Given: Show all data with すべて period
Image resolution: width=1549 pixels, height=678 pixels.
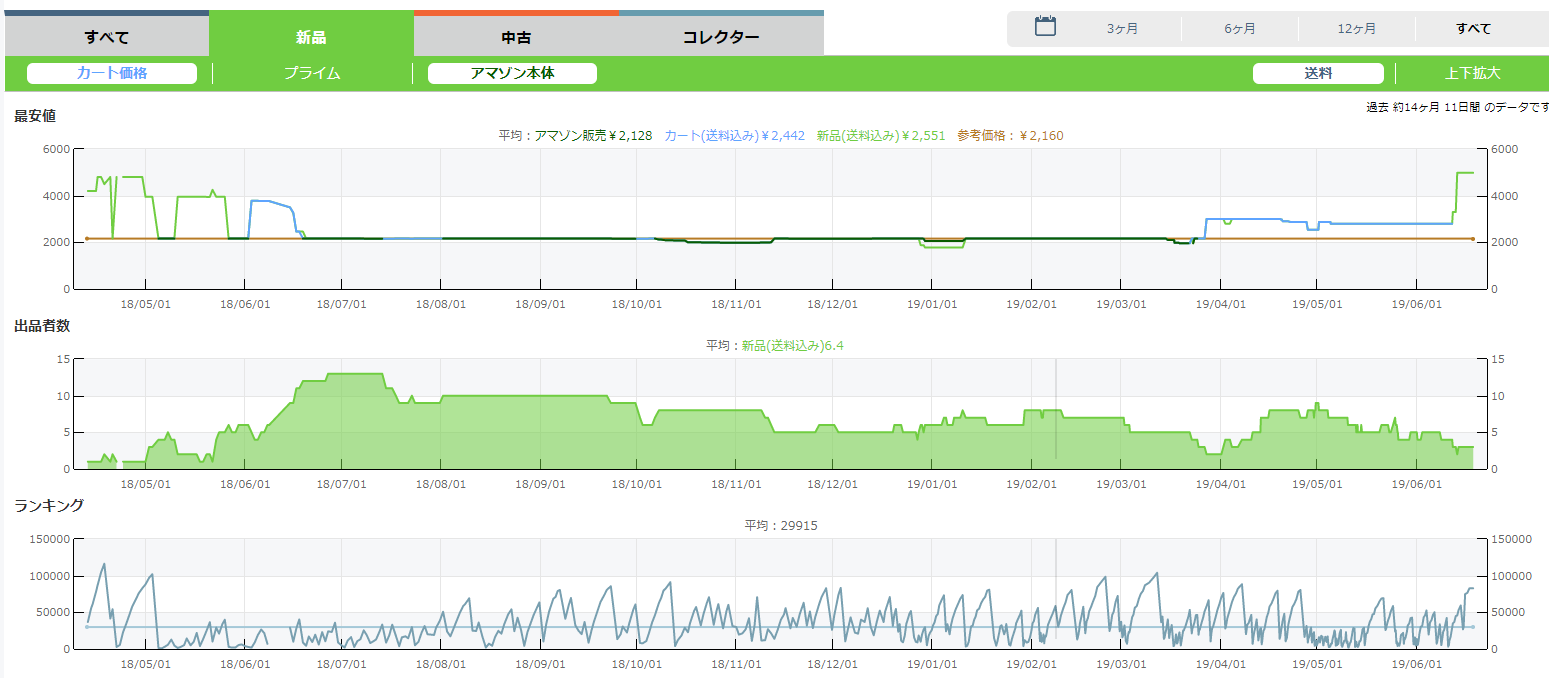Looking at the screenshot, I should point(1473,29).
